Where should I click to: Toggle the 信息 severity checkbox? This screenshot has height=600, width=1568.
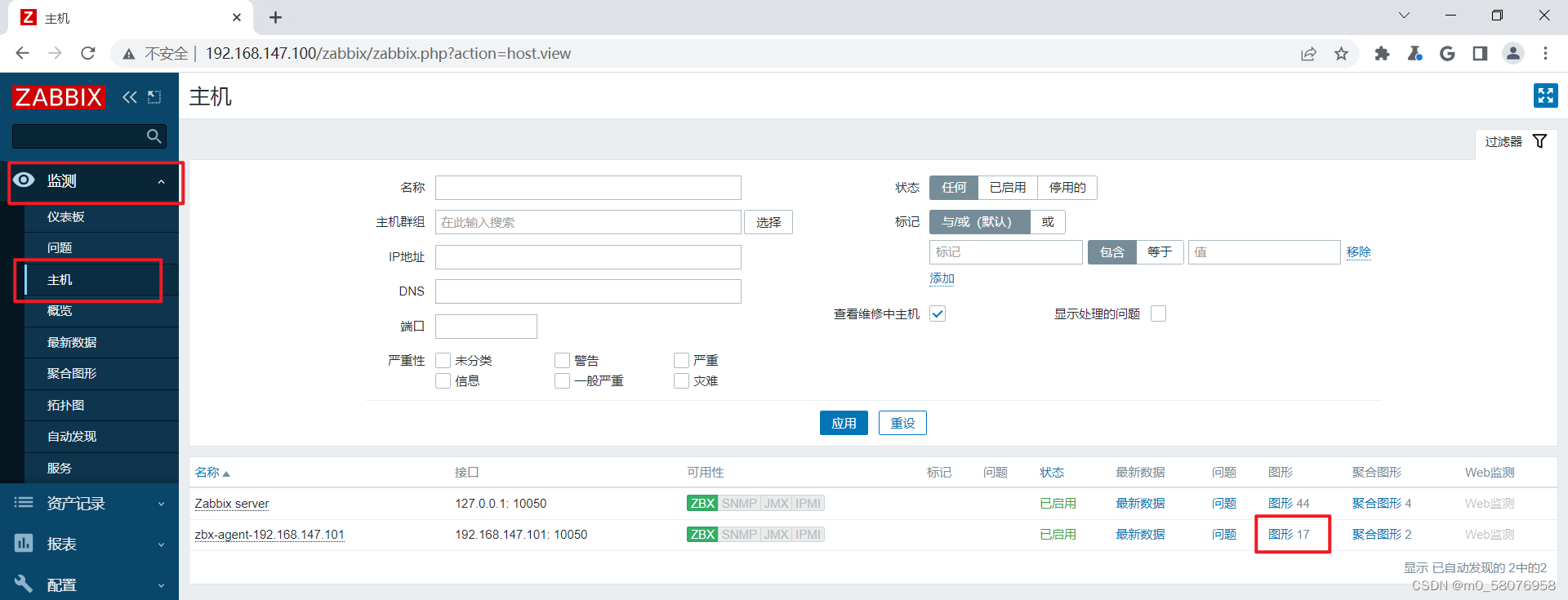[x=443, y=380]
